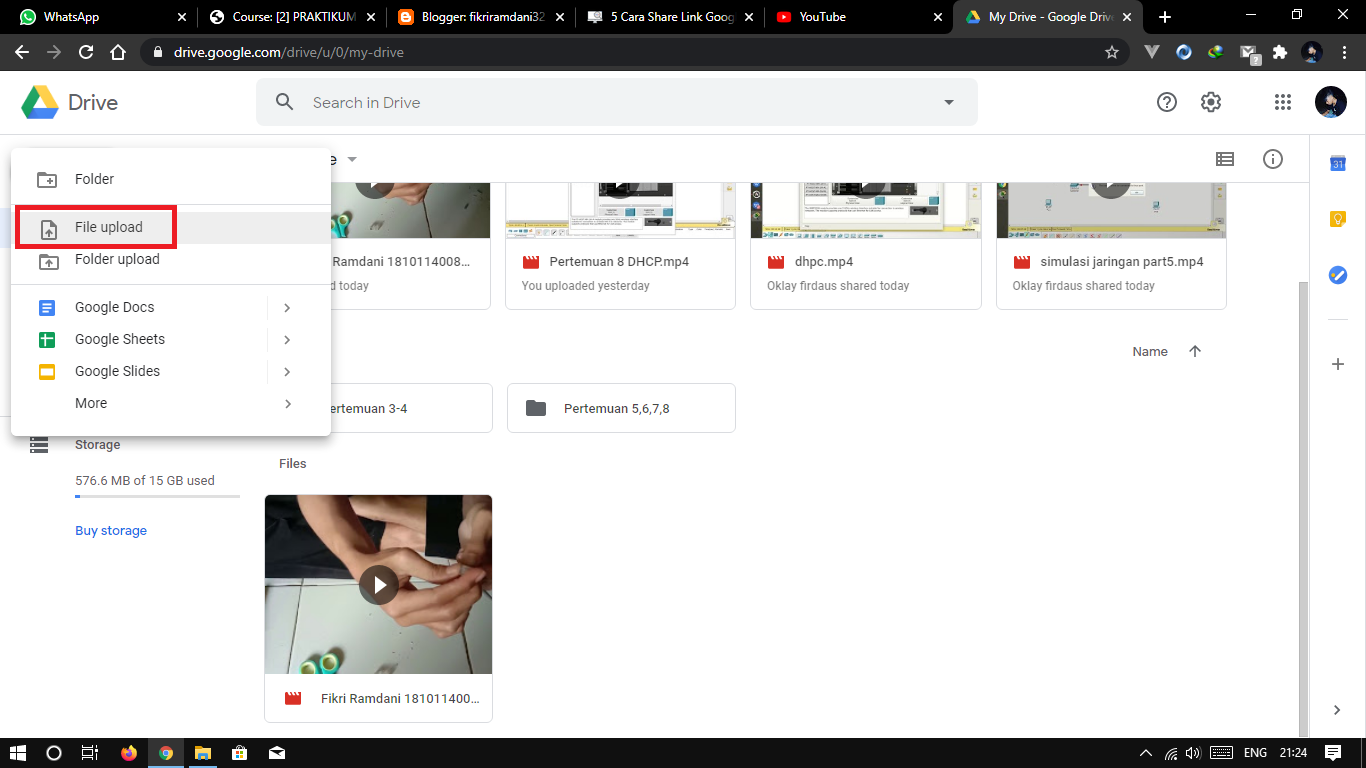Image resolution: width=1366 pixels, height=768 pixels.
Task: Sort by the Name column label
Action: tap(1150, 351)
